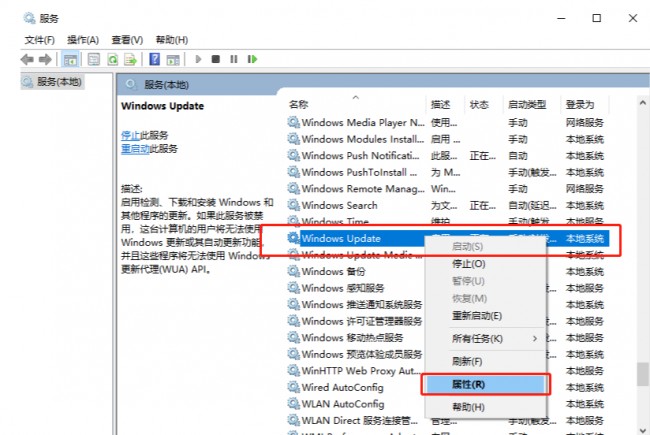Click the Pause Service toolbar icon
The height and width of the screenshot is (435, 650).
[234, 59]
